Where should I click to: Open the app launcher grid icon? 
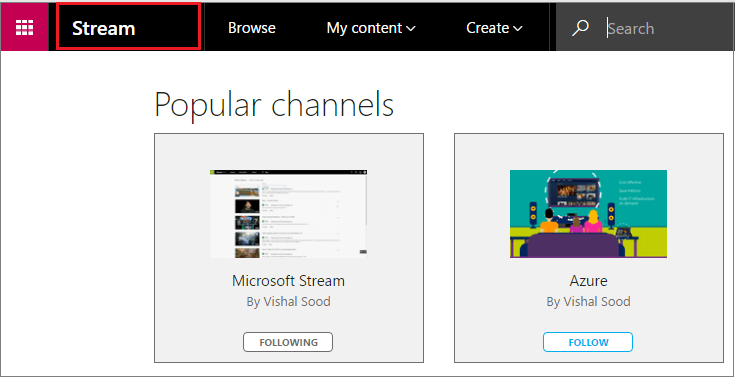tap(24, 28)
